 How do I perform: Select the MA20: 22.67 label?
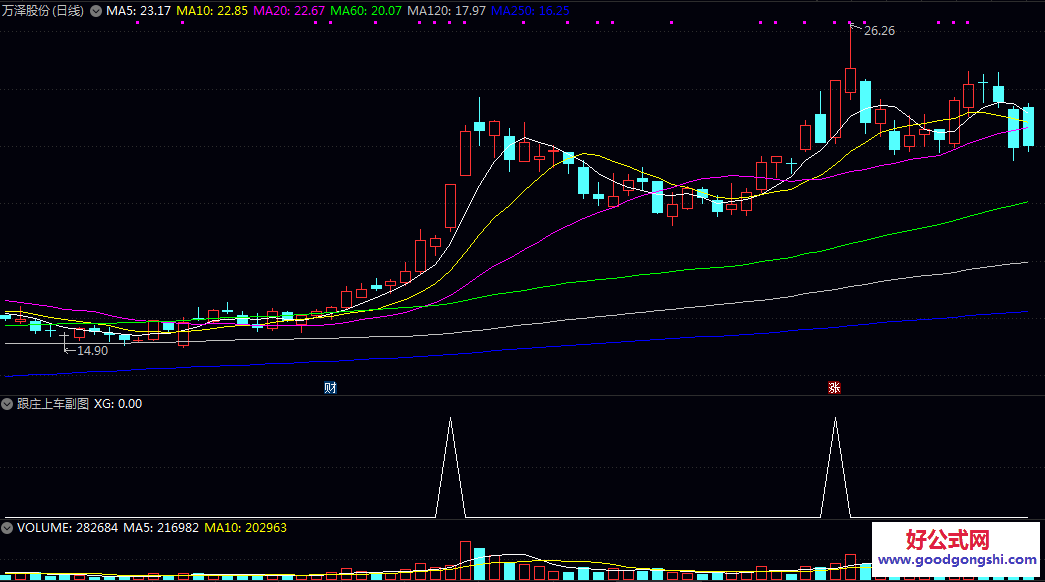[x=289, y=11]
